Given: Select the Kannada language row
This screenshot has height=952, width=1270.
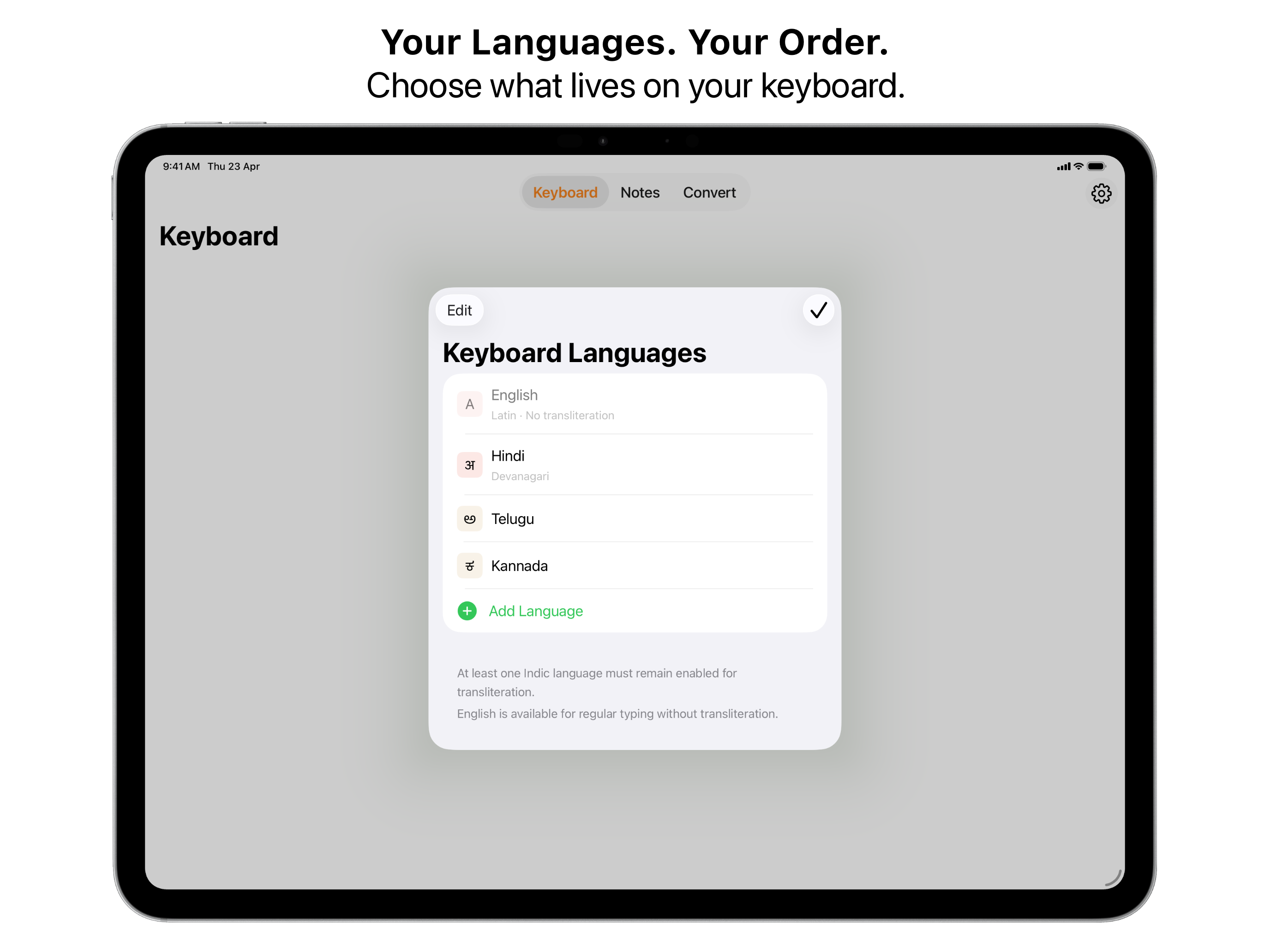Looking at the screenshot, I should point(635,566).
